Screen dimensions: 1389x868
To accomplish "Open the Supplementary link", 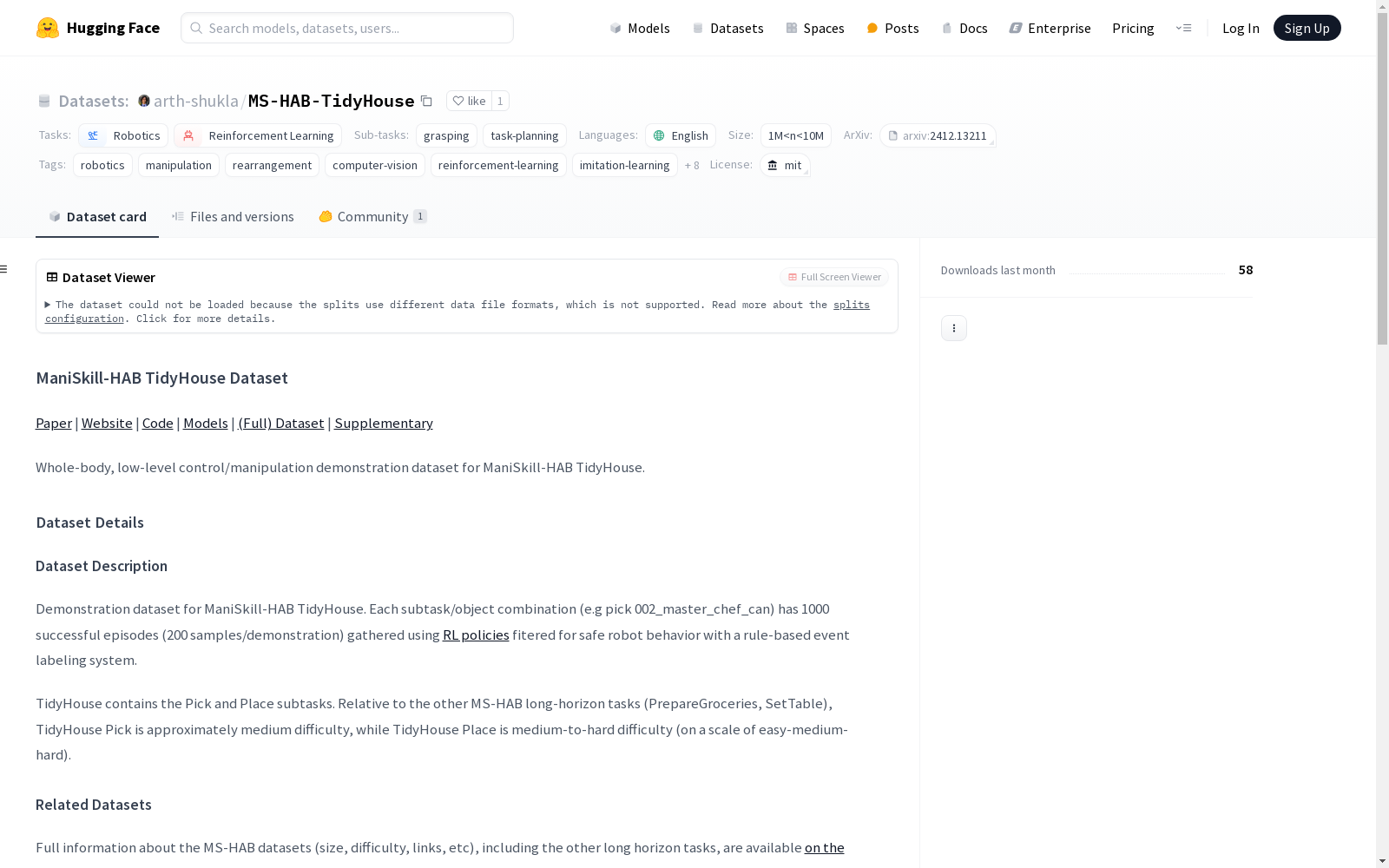I will pyautogui.click(x=384, y=423).
